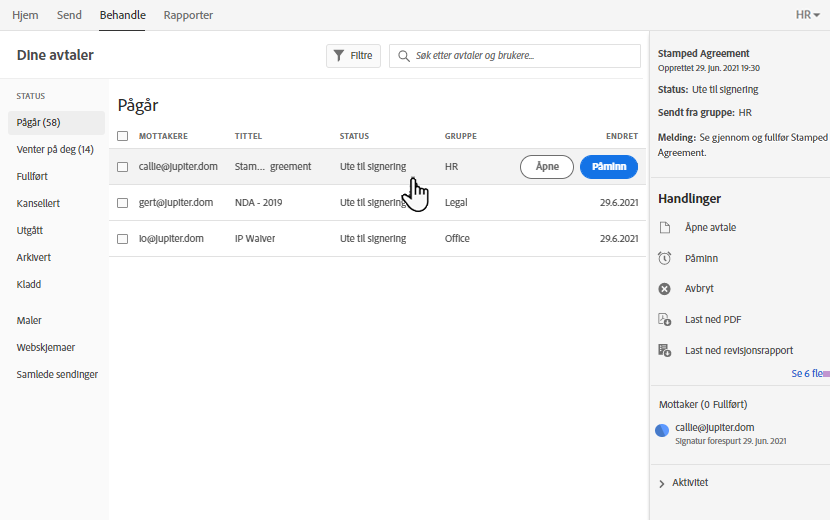Viewport: 830px width, 520px height.
Task: Go to the Send tab
Action: 70,15
